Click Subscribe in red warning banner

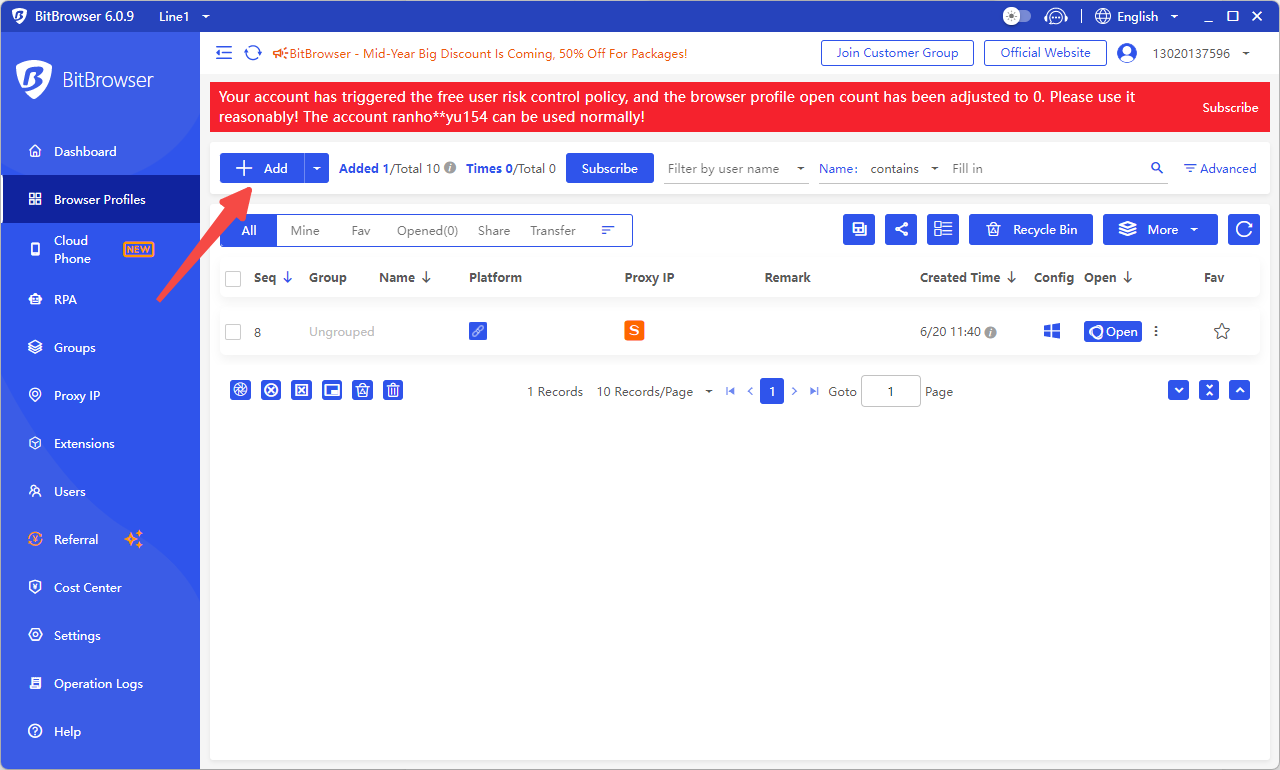[x=1230, y=107]
